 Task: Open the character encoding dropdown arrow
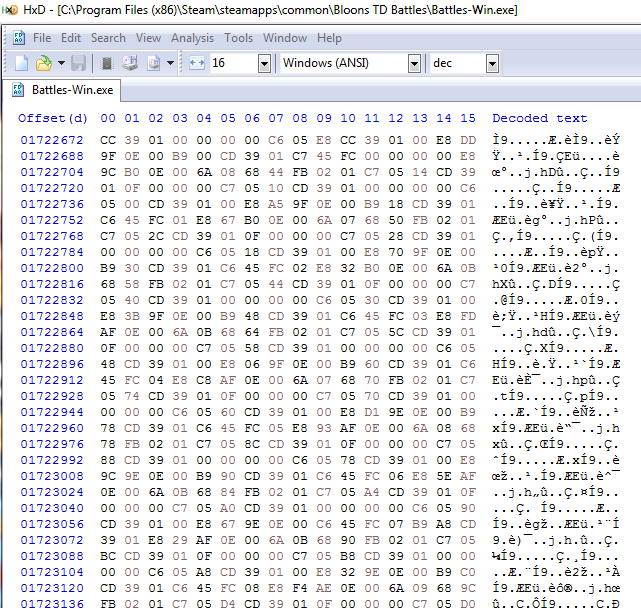pos(414,64)
